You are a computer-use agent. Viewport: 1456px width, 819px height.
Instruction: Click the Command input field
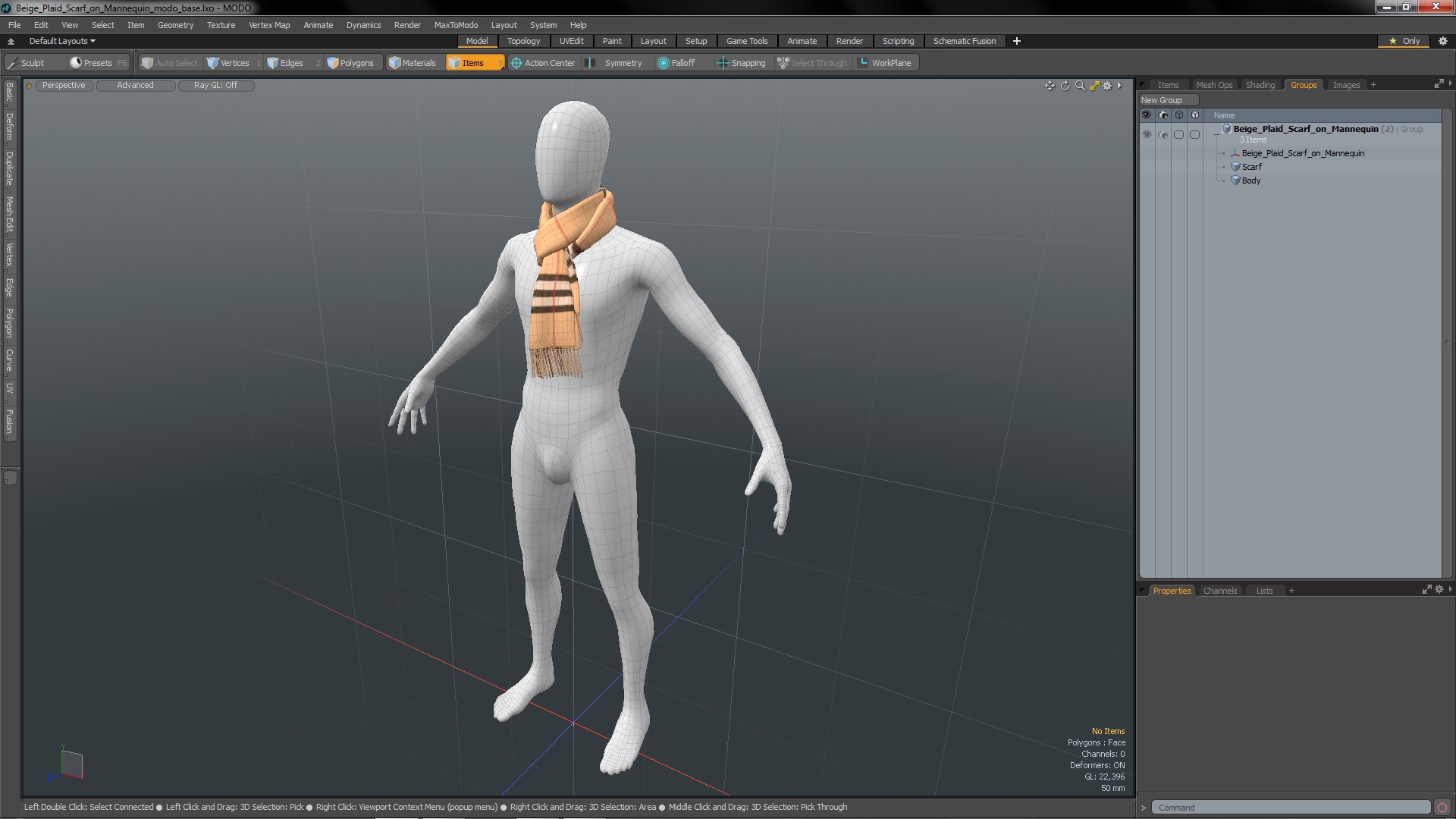pyautogui.click(x=1289, y=808)
